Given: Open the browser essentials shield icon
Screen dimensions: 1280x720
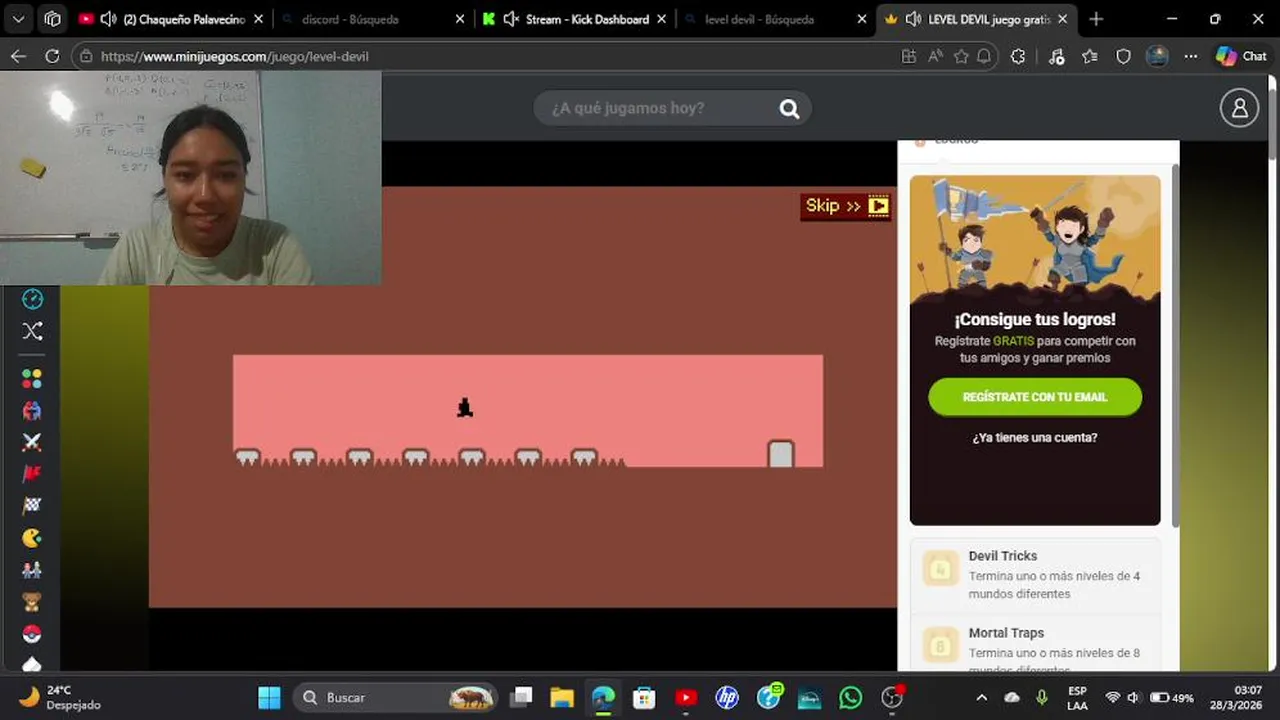Looking at the screenshot, I should click(1123, 57).
